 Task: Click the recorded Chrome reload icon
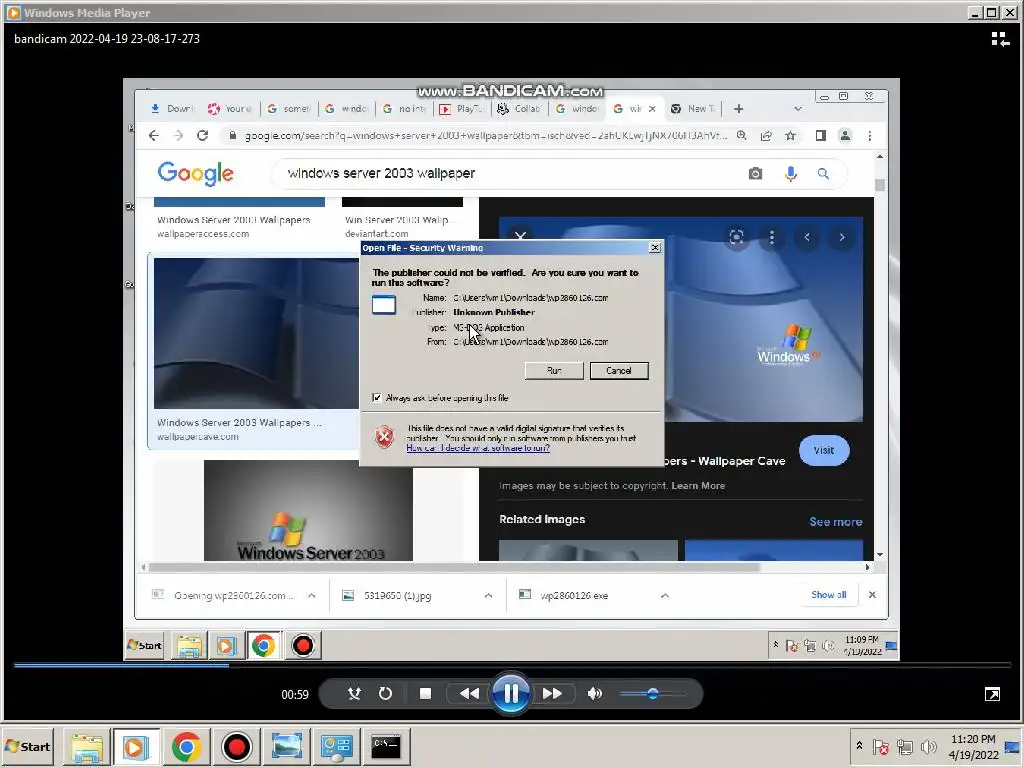pos(202,135)
